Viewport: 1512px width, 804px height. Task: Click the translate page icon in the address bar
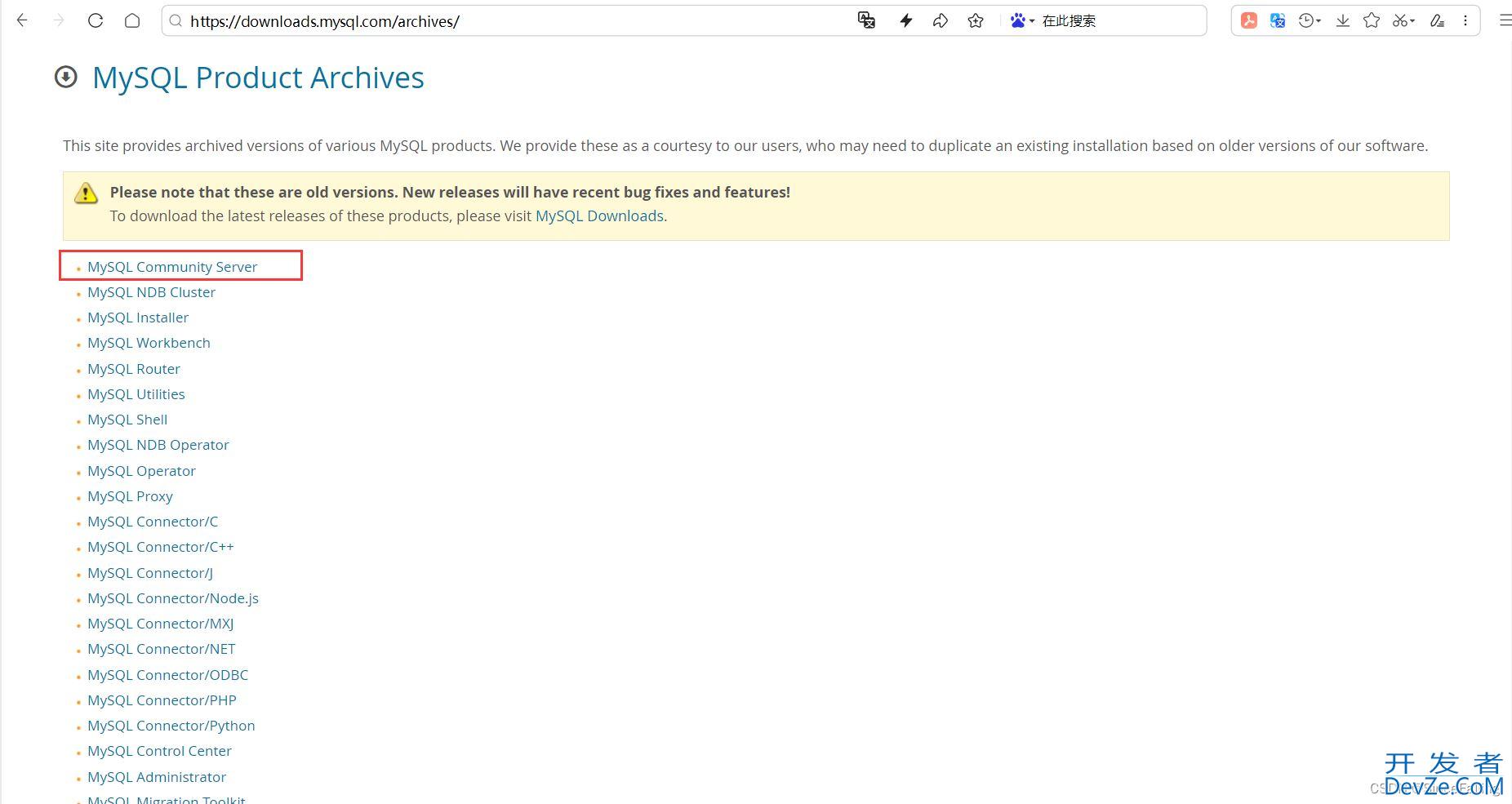click(866, 20)
